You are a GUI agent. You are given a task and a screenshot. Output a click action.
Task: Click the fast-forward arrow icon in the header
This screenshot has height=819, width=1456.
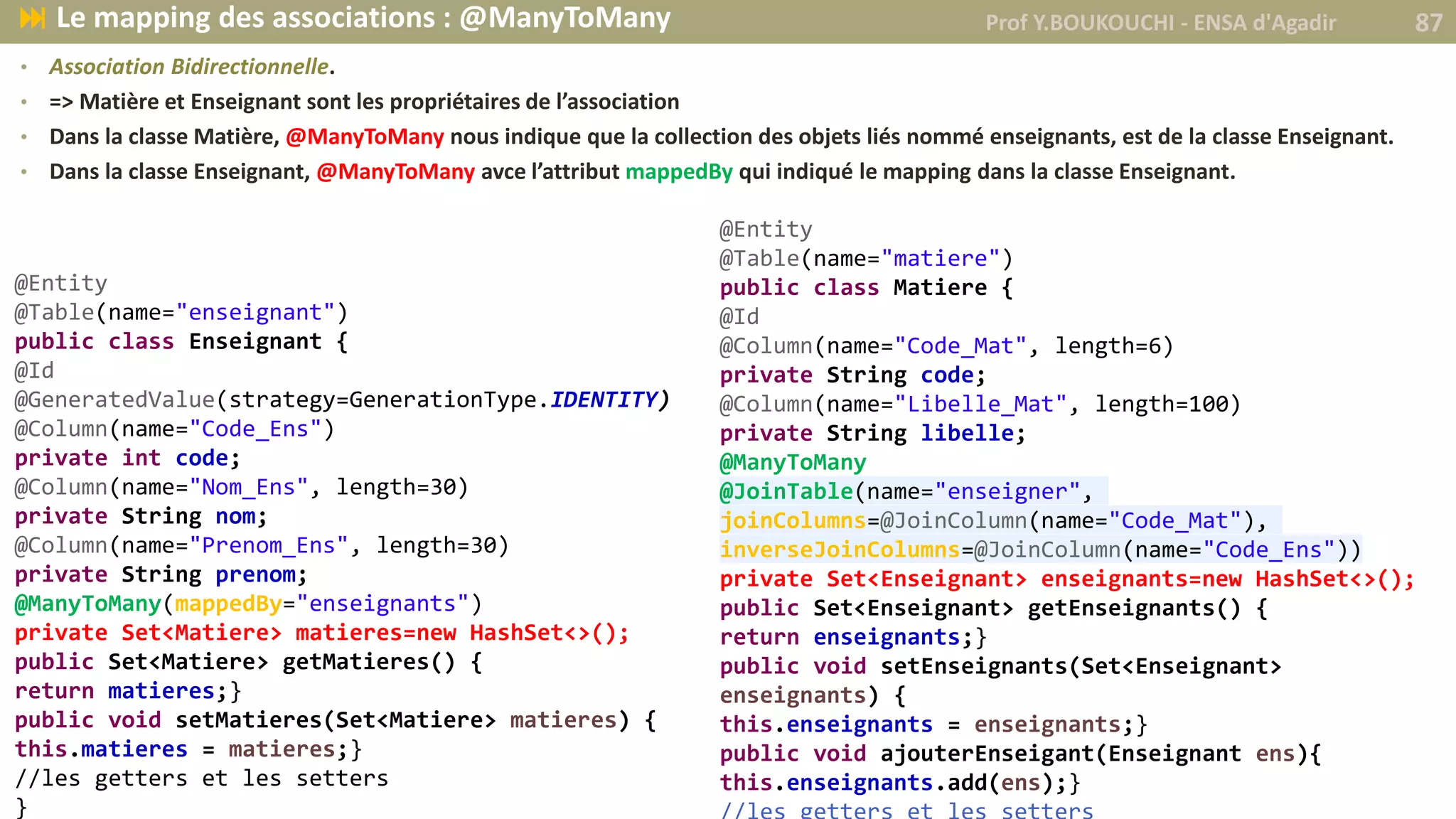(x=33, y=18)
